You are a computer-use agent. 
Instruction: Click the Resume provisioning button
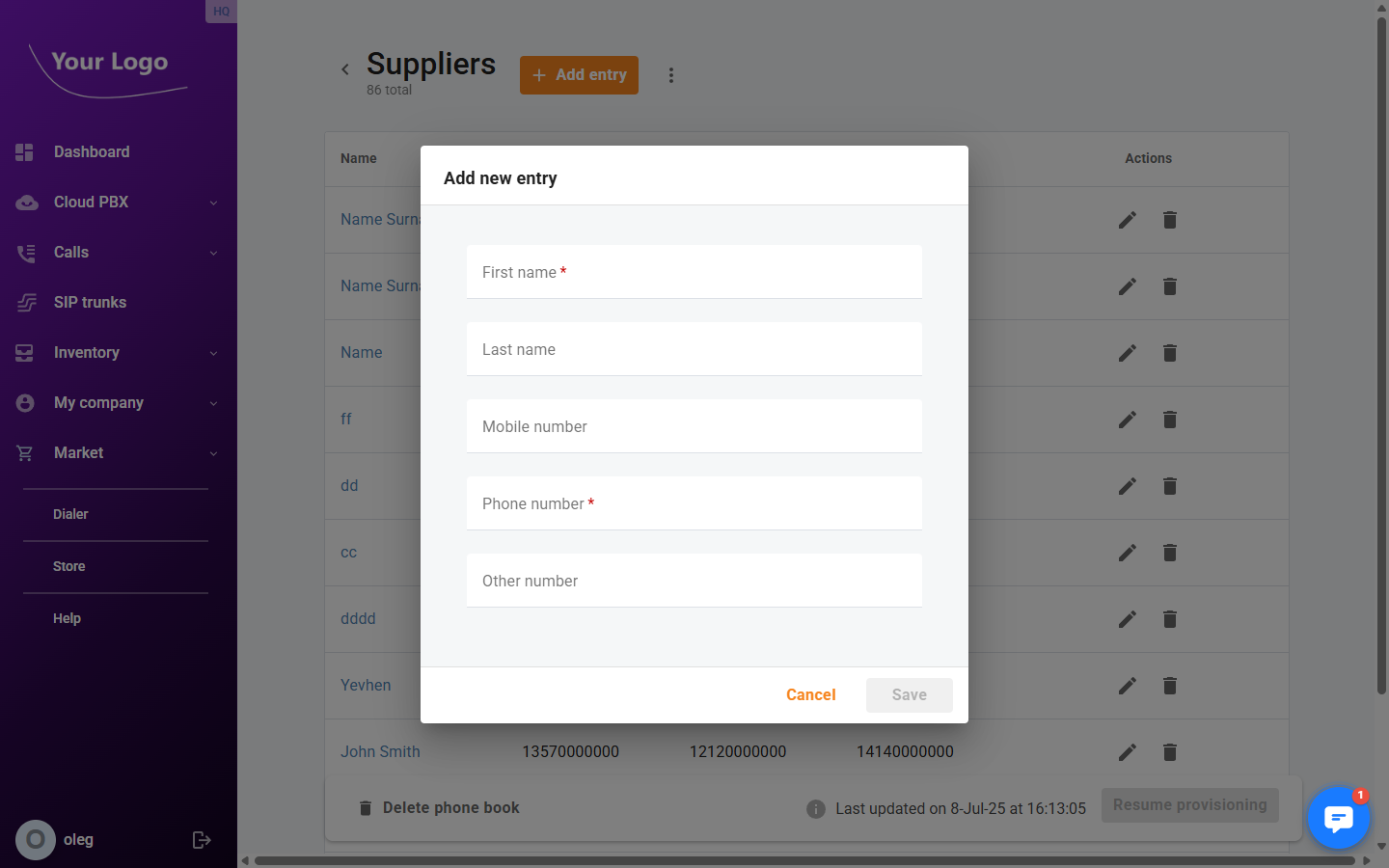1189,804
